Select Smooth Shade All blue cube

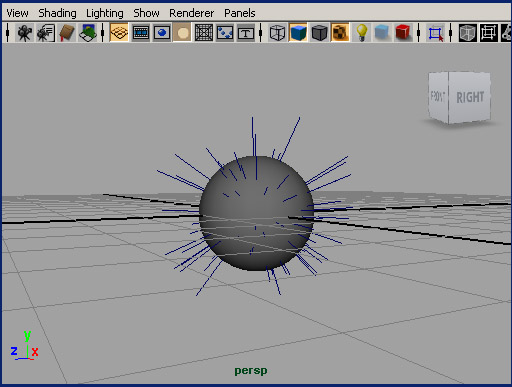[x=298, y=33]
